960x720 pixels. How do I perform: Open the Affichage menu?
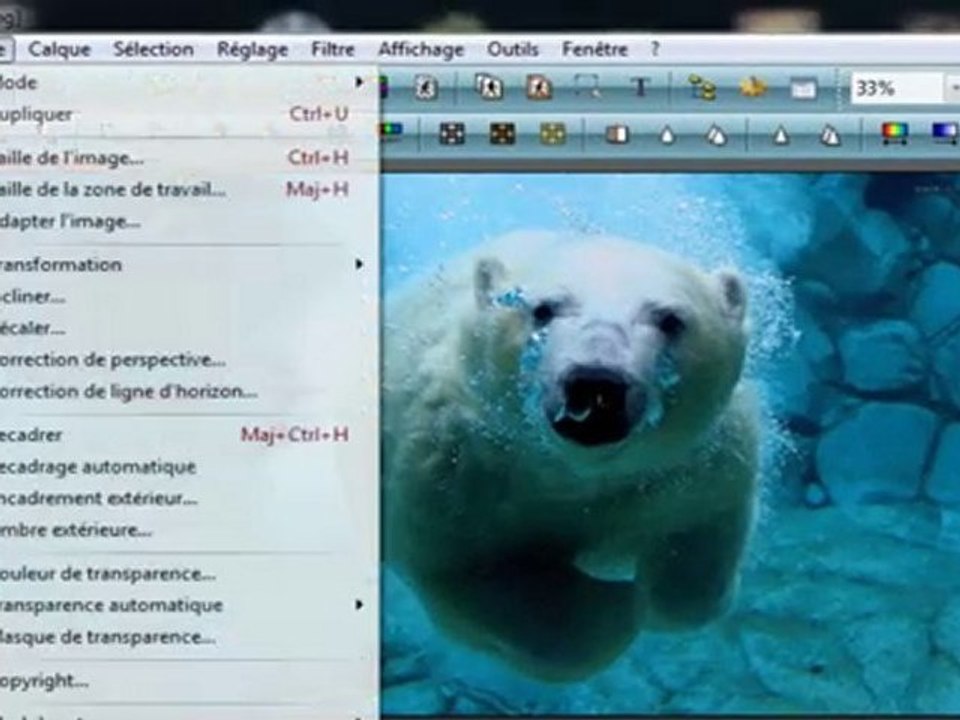coord(421,49)
